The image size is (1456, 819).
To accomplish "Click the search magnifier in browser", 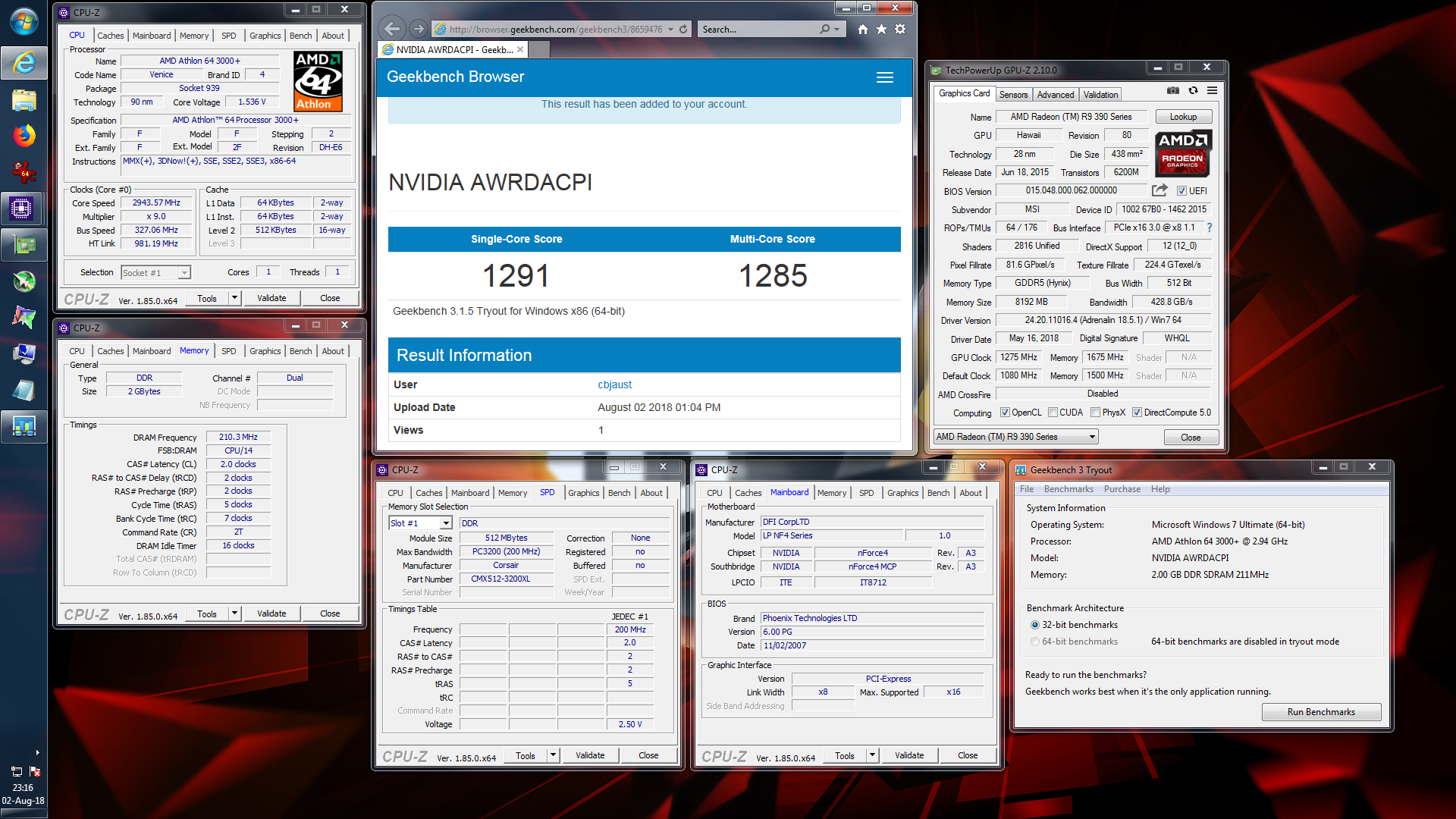I will (x=824, y=29).
